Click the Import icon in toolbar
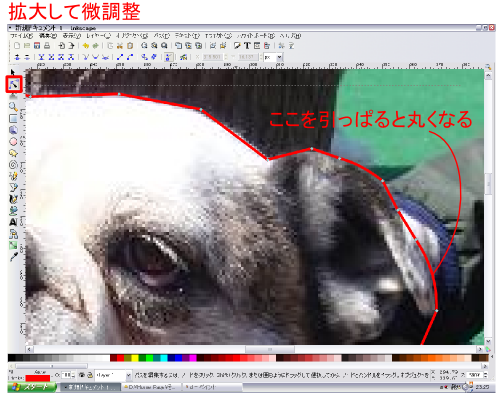 point(62,46)
